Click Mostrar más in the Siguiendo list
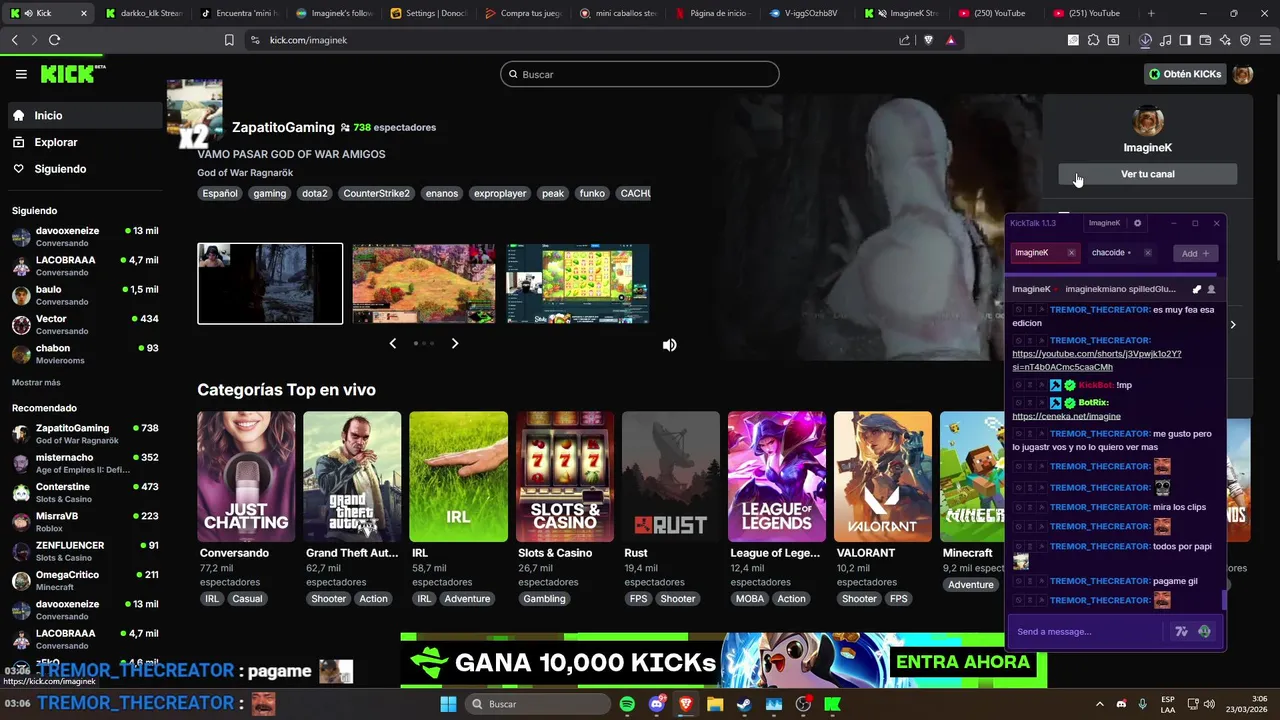The width and height of the screenshot is (1280, 720). pos(36,383)
